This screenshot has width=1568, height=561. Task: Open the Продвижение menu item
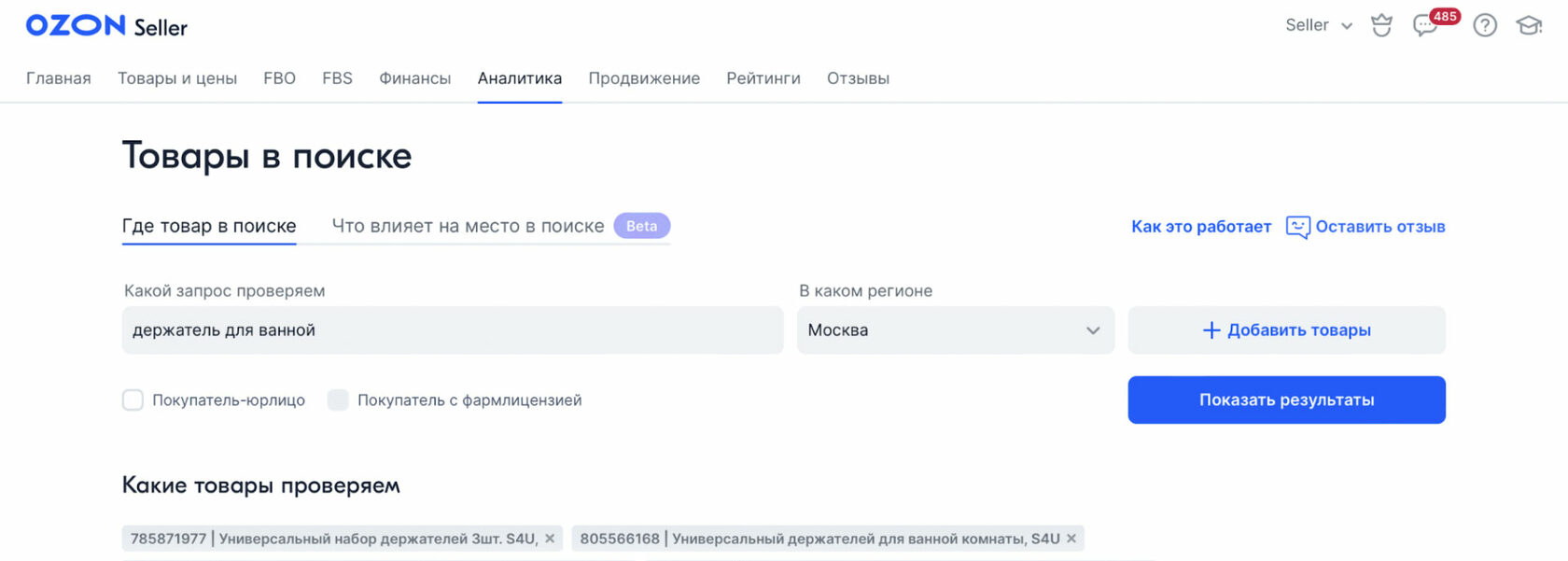[x=644, y=78]
